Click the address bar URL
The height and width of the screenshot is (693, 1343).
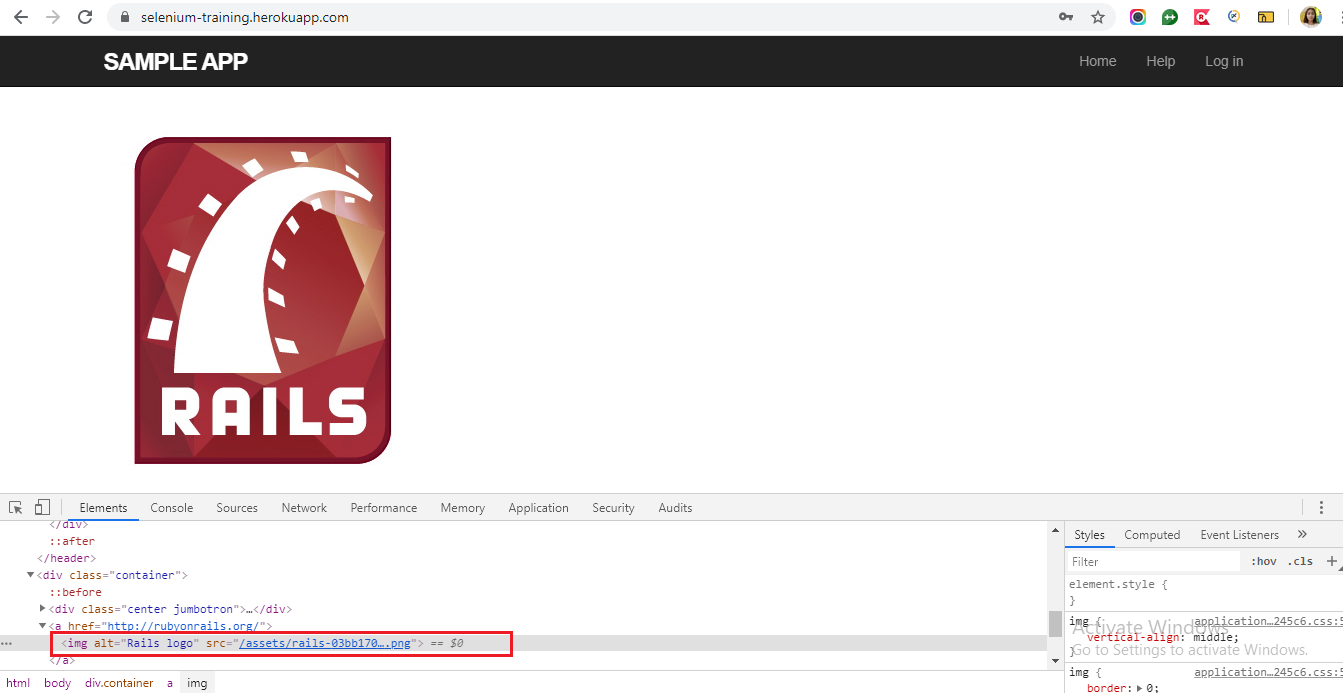point(244,17)
